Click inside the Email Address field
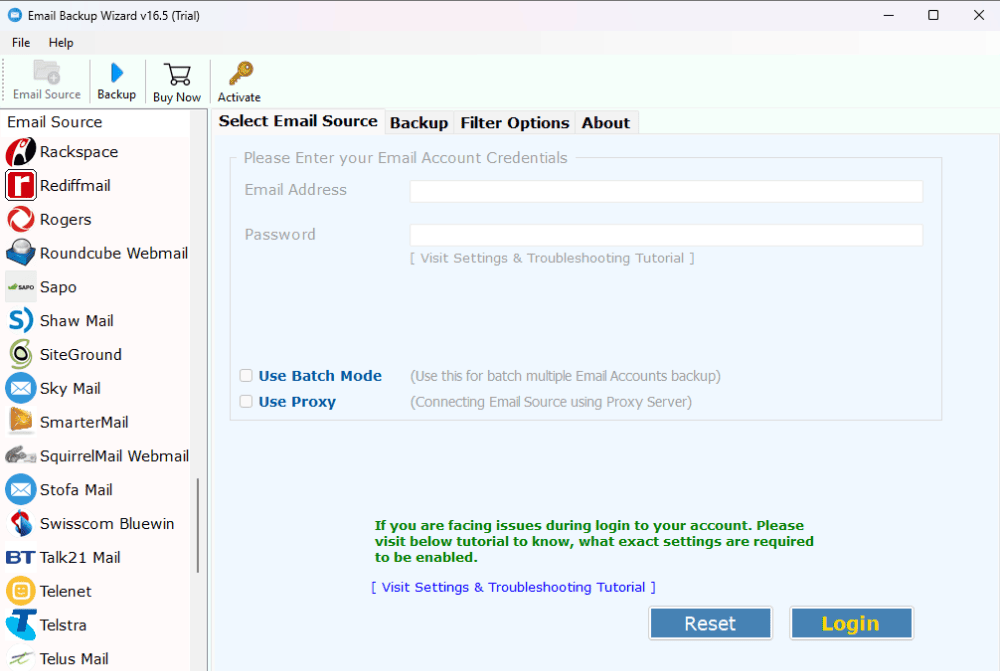 click(x=665, y=190)
